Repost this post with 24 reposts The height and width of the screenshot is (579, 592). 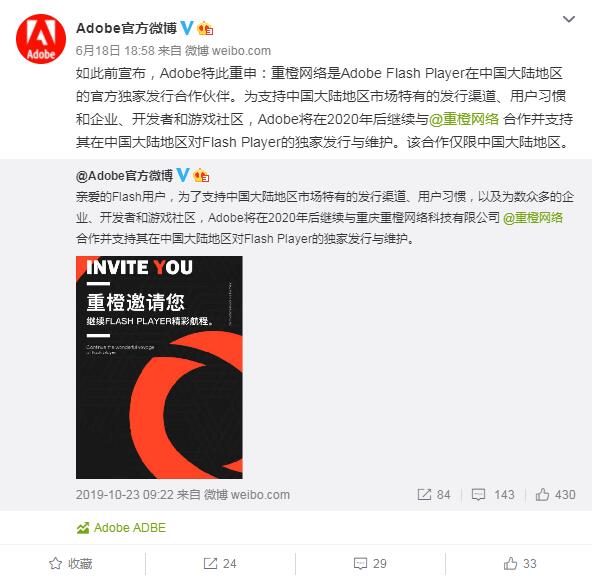coord(220,564)
